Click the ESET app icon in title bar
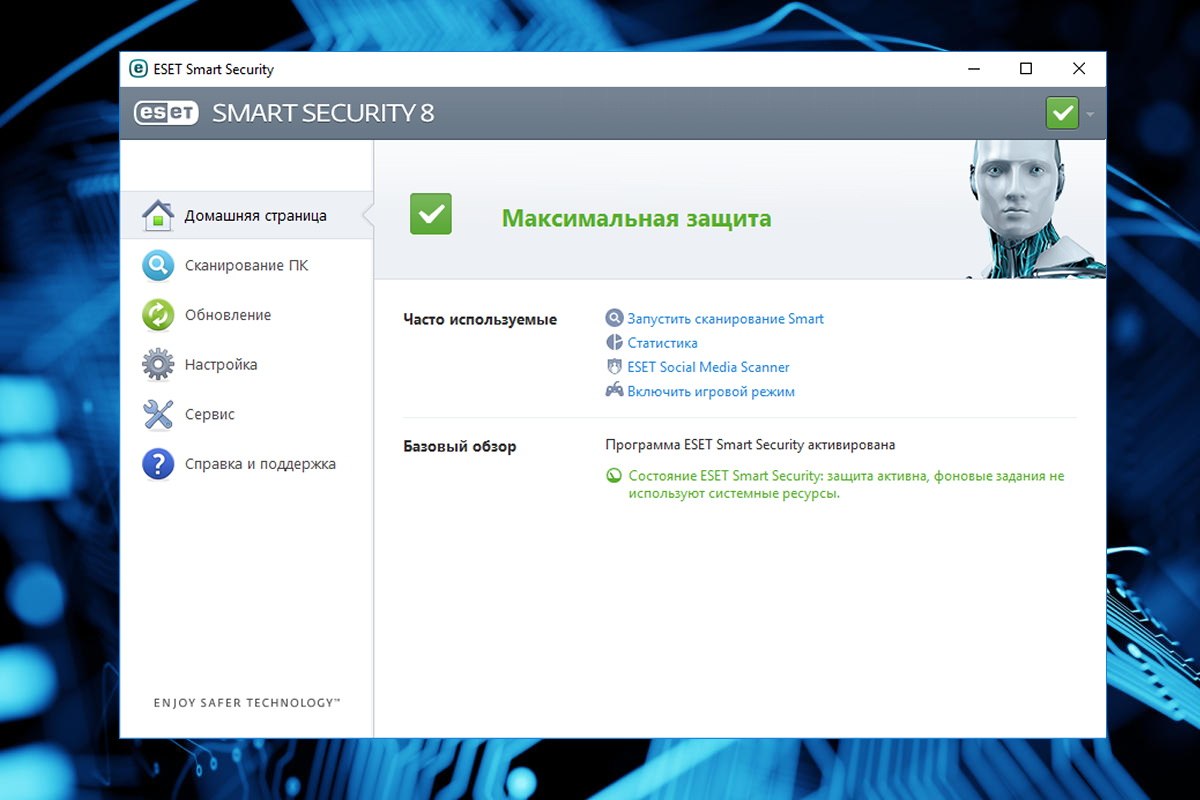Image resolution: width=1200 pixels, height=800 pixels. pyautogui.click(x=138, y=69)
